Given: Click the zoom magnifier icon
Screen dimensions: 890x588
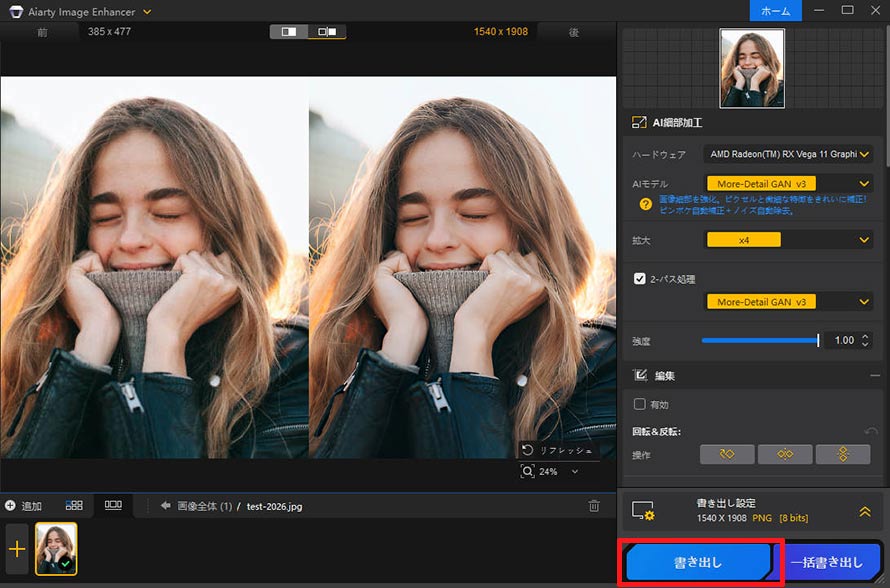Looking at the screenshot, I should coord(528,471).
